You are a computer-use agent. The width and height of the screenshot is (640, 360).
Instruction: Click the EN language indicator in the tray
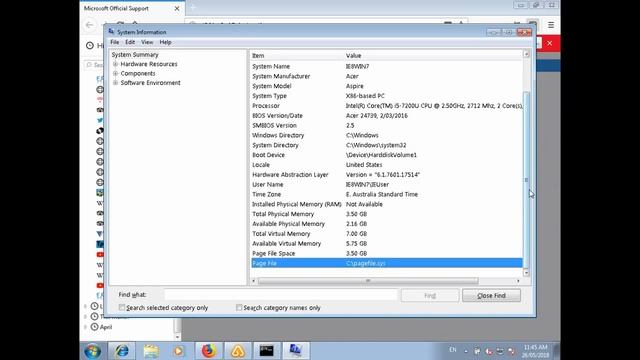point(453,350)
